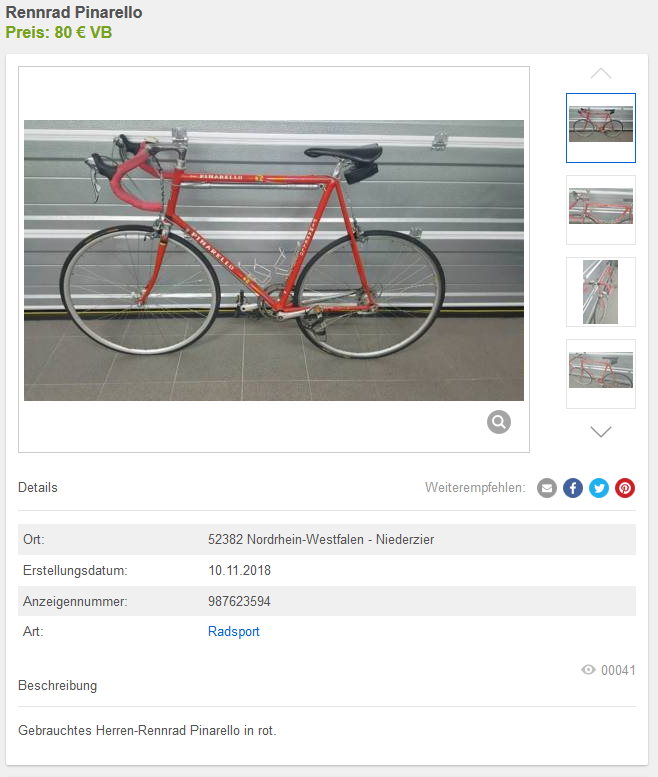This screenshot has width=658, height=777.
Task: Pin listing on Pinterest
Action: coord(625,488)
